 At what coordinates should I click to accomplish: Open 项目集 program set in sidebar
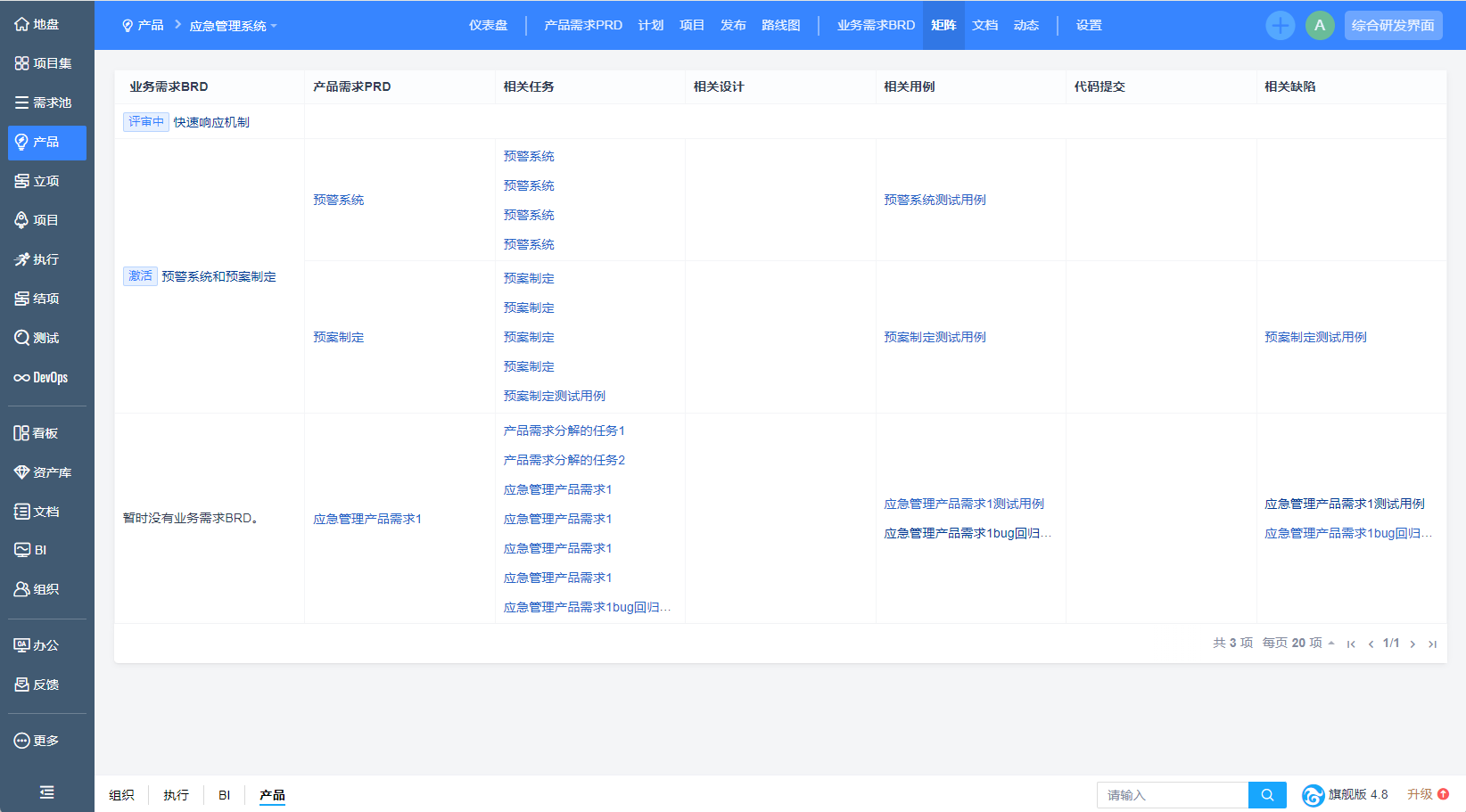pyautogui.click(x=44, y=63)
